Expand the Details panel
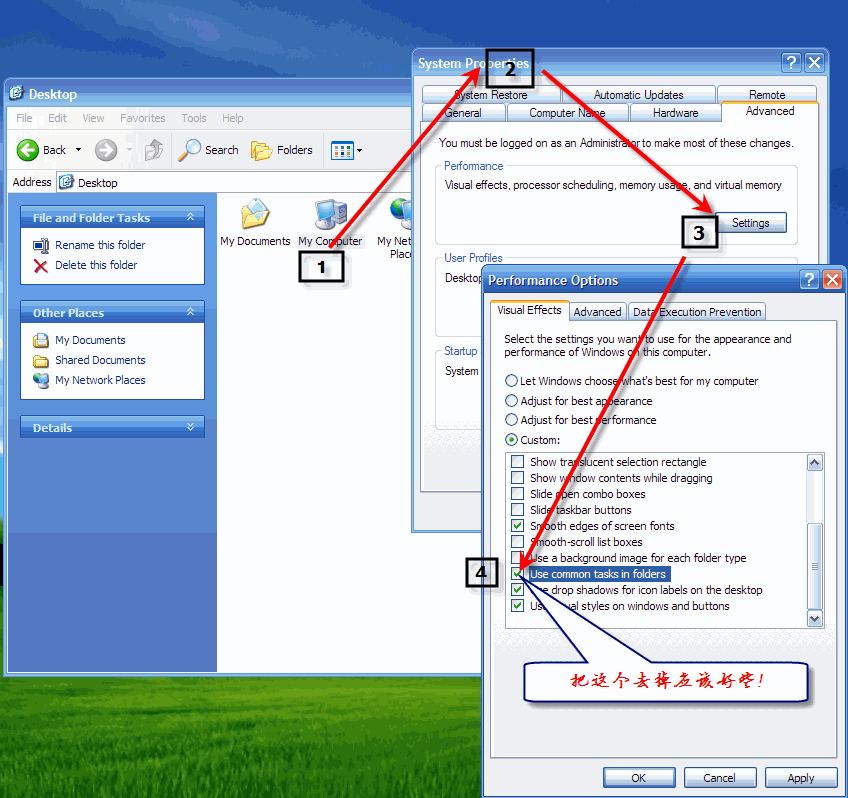The height and width of the screenshot is (798, 848). [190, 427]
